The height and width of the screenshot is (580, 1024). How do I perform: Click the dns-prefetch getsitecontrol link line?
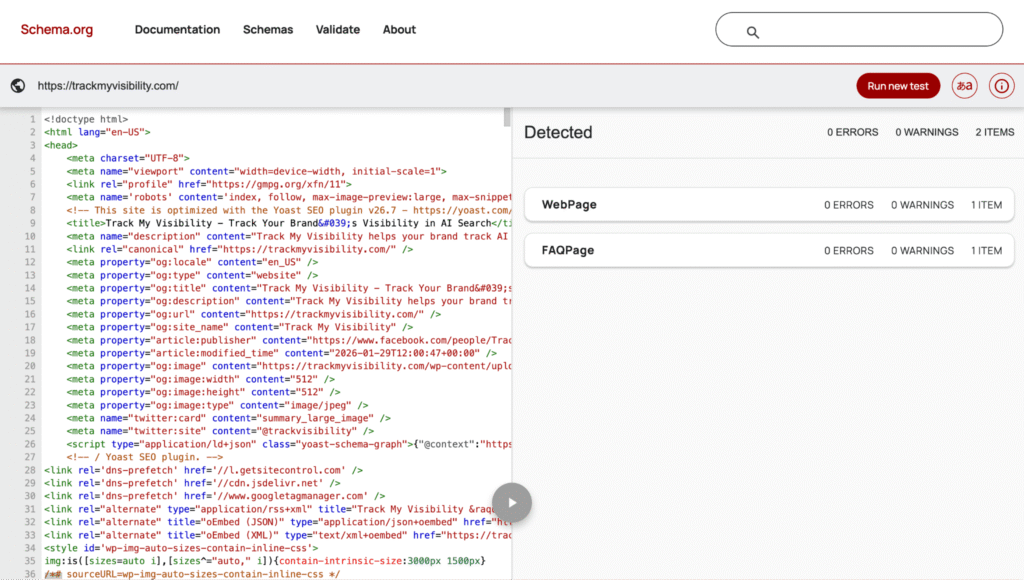pyautogui.click(x=203, y=470)
